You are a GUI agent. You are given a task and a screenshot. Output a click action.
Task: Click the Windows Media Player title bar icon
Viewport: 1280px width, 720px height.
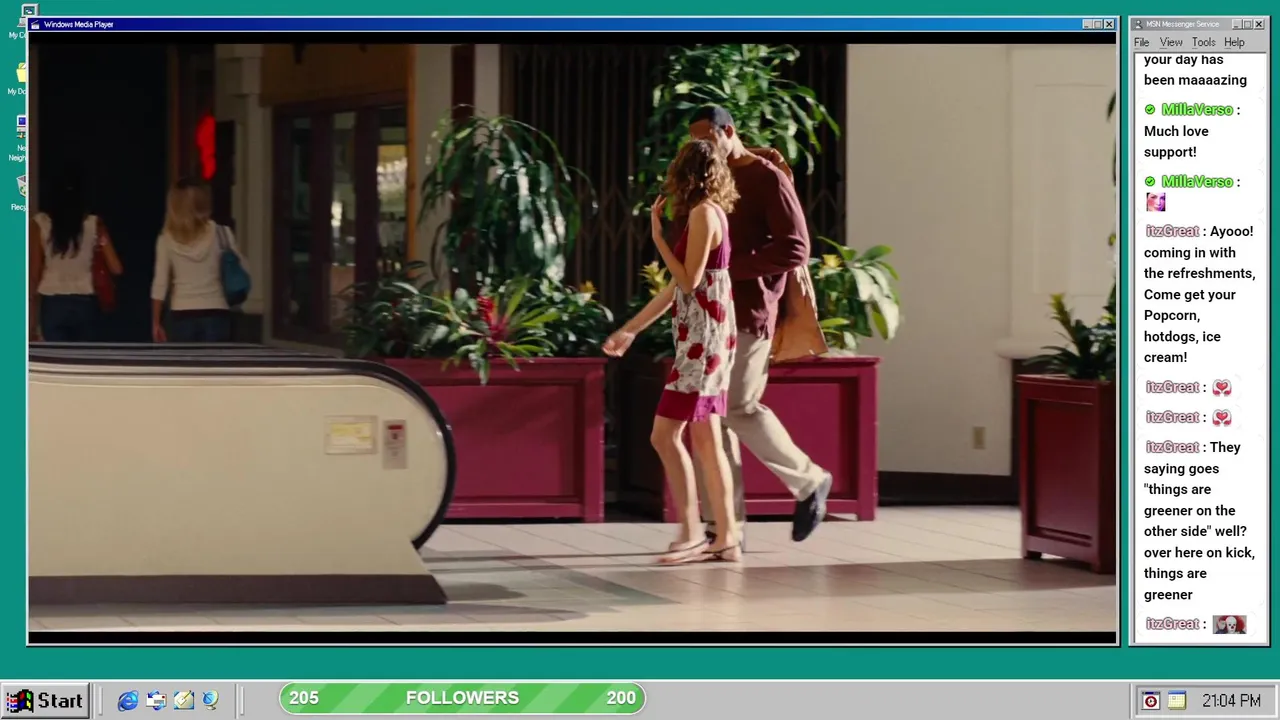36,24
